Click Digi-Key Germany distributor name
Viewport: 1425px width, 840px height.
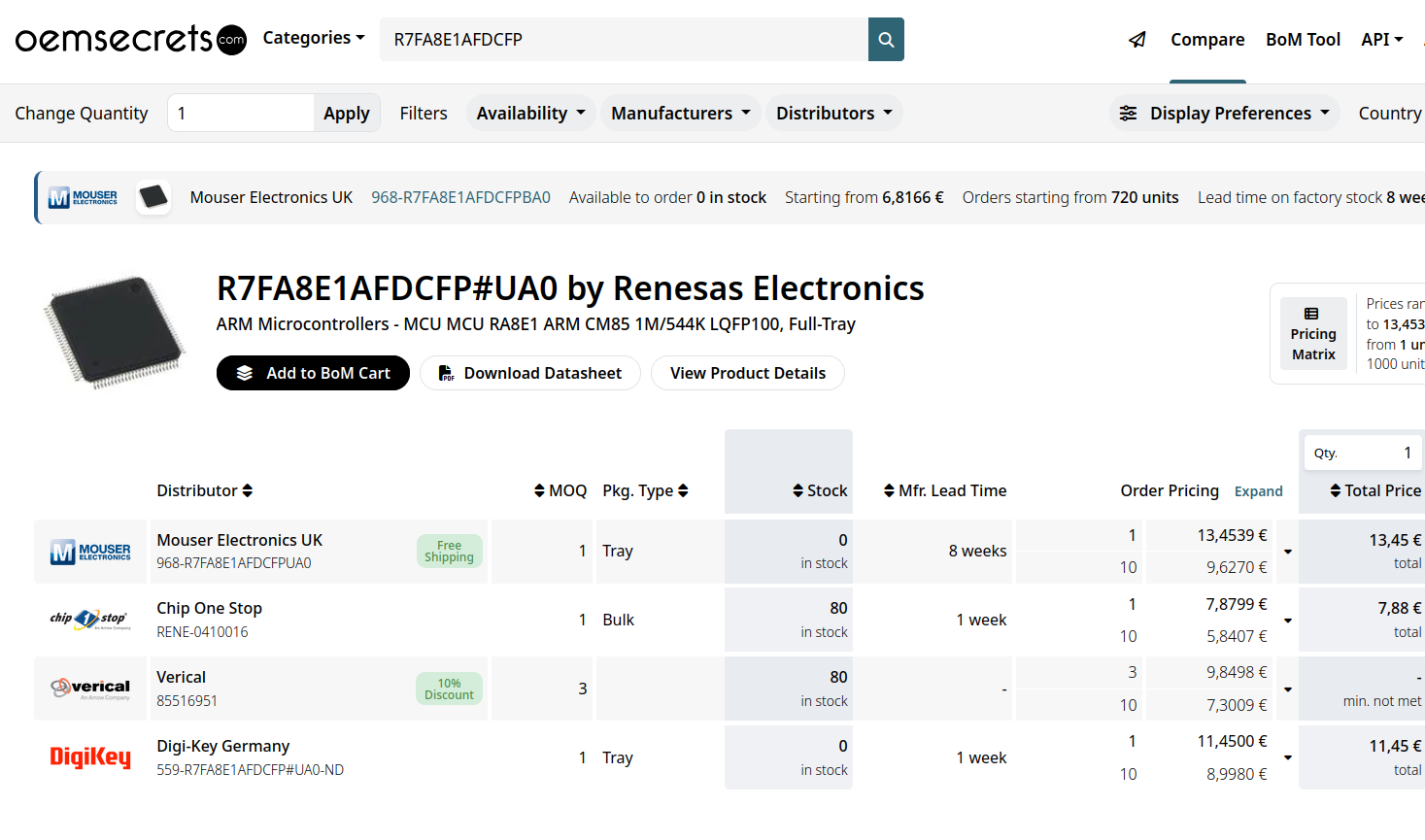[x=223, y=746]
